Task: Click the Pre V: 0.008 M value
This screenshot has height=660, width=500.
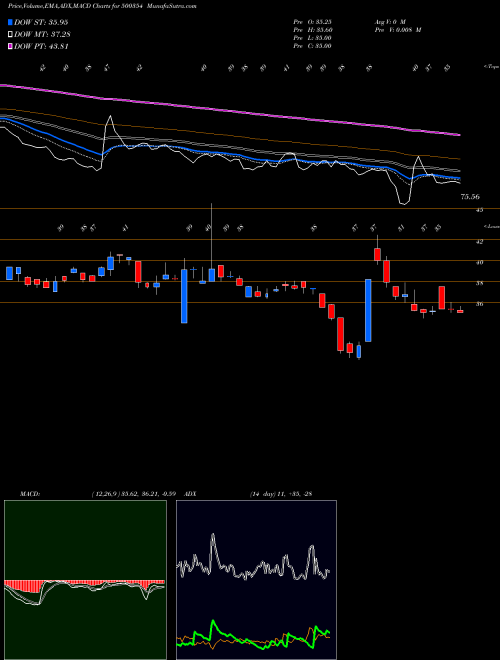Action: (x=398, y=29)
